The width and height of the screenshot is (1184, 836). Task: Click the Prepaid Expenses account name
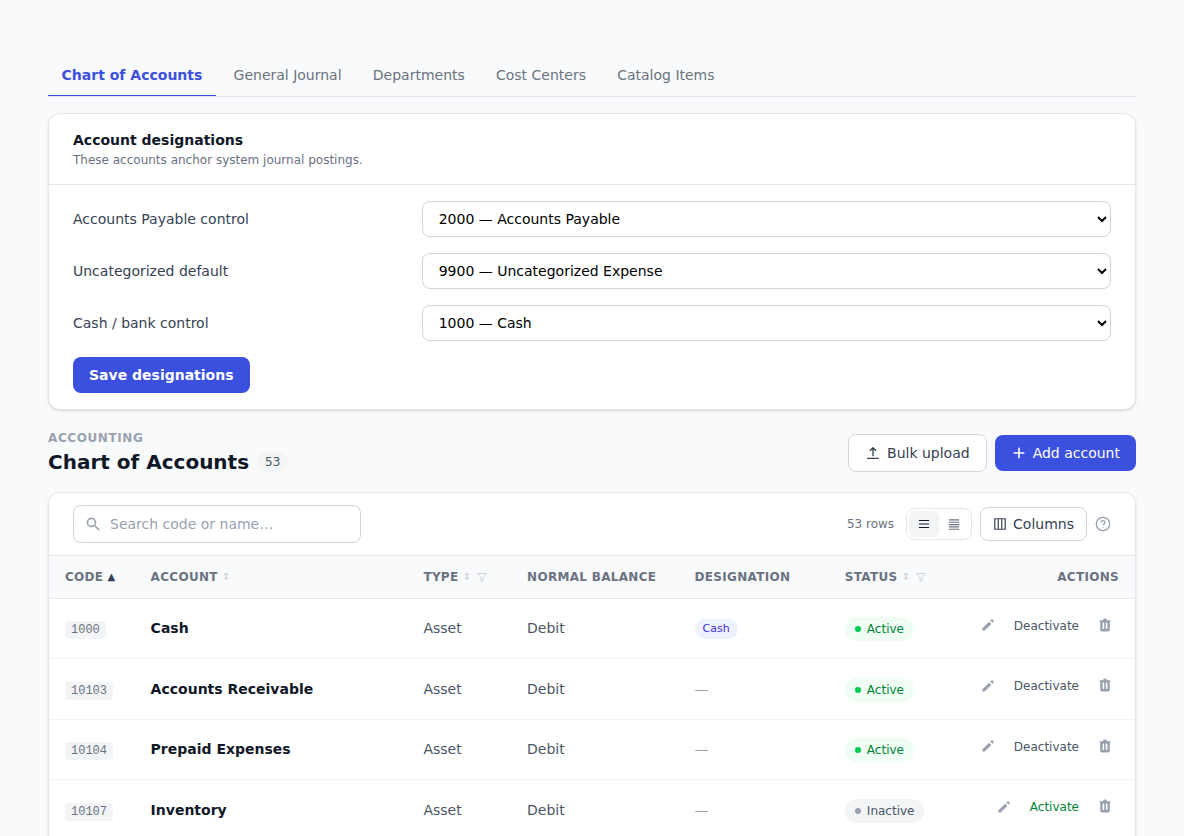click(x=220, y=749)
